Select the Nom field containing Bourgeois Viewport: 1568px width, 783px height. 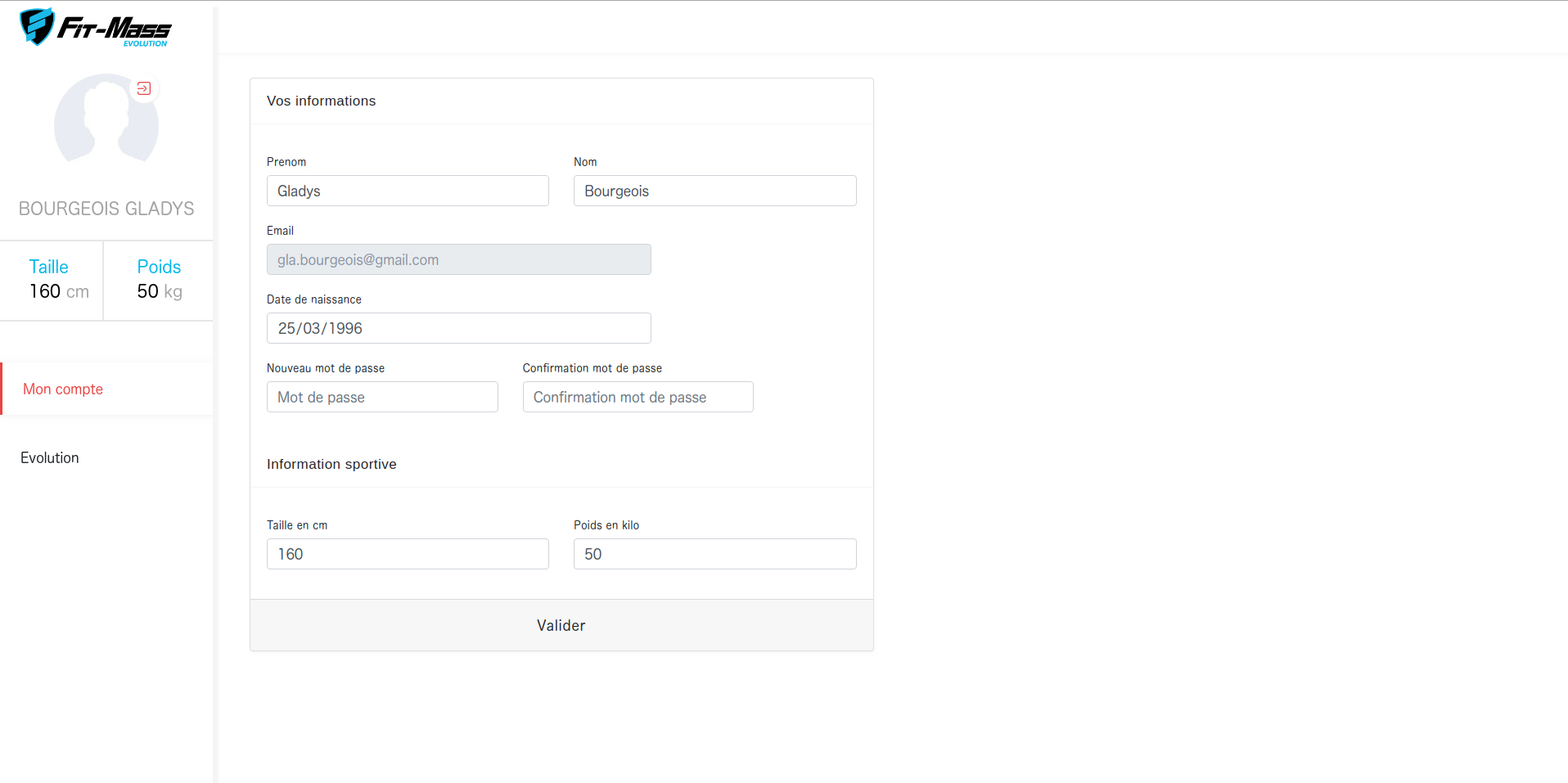pyautogui.click(x=714, y=191)
